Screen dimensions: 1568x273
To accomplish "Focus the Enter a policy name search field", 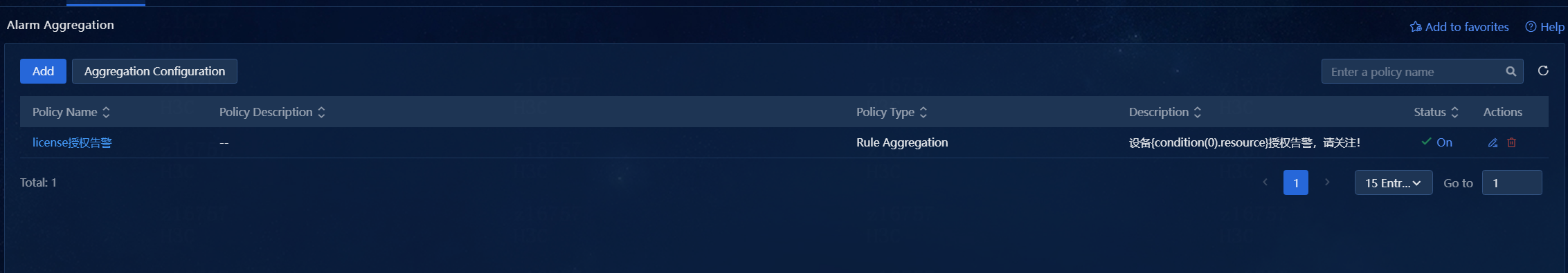I will coord(1412,72).
